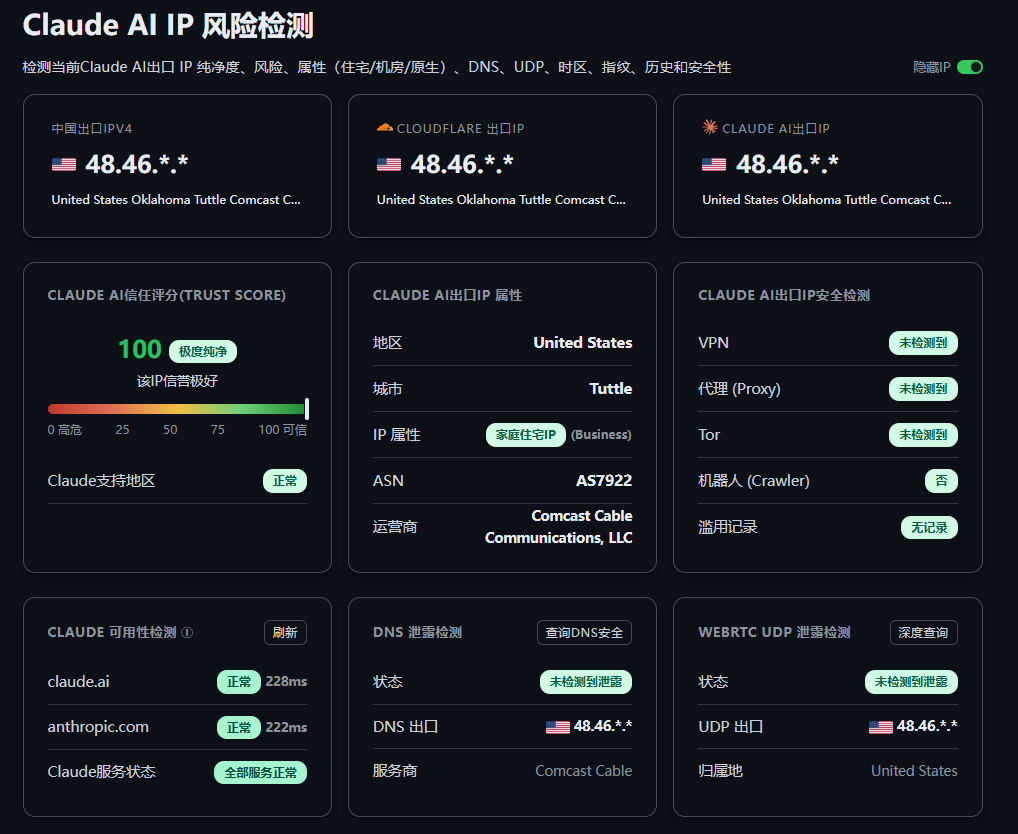
Task: Click the 222ms latency value
Action: (286, 727)
